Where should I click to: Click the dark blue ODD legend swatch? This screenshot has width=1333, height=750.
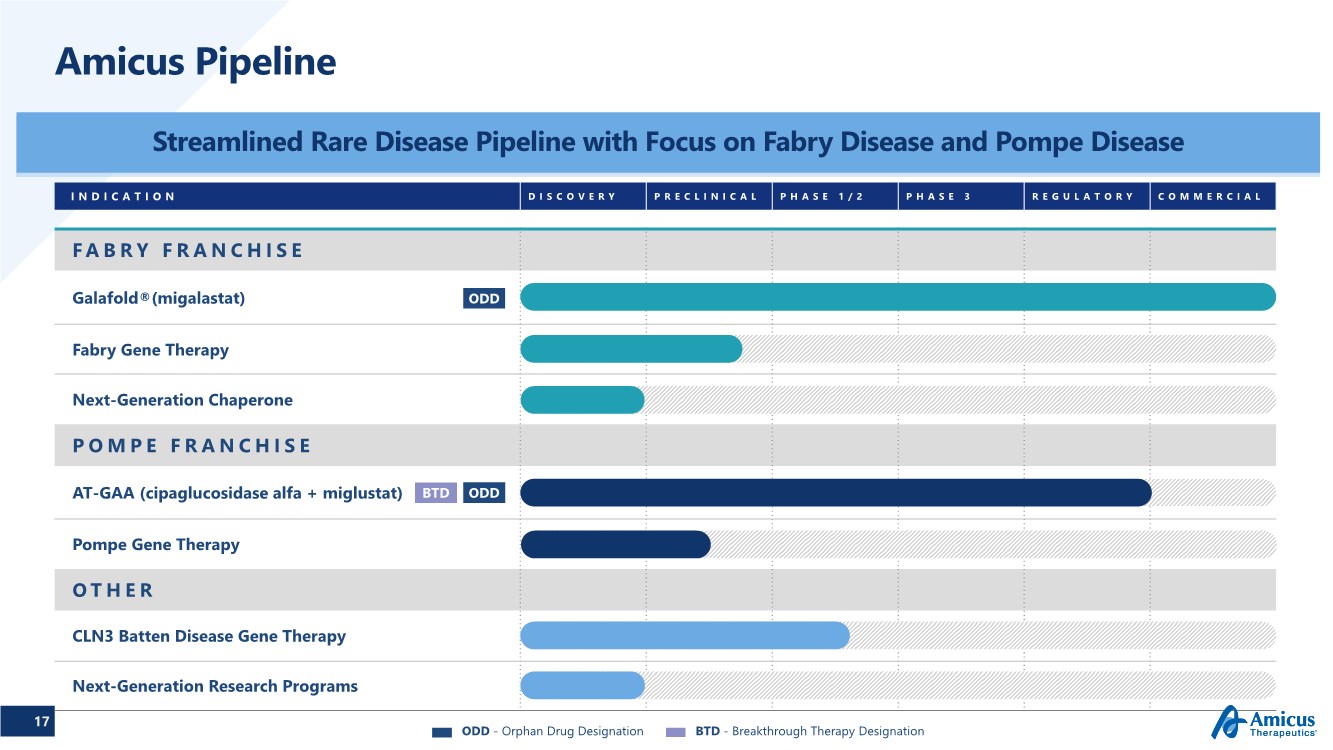442,732
